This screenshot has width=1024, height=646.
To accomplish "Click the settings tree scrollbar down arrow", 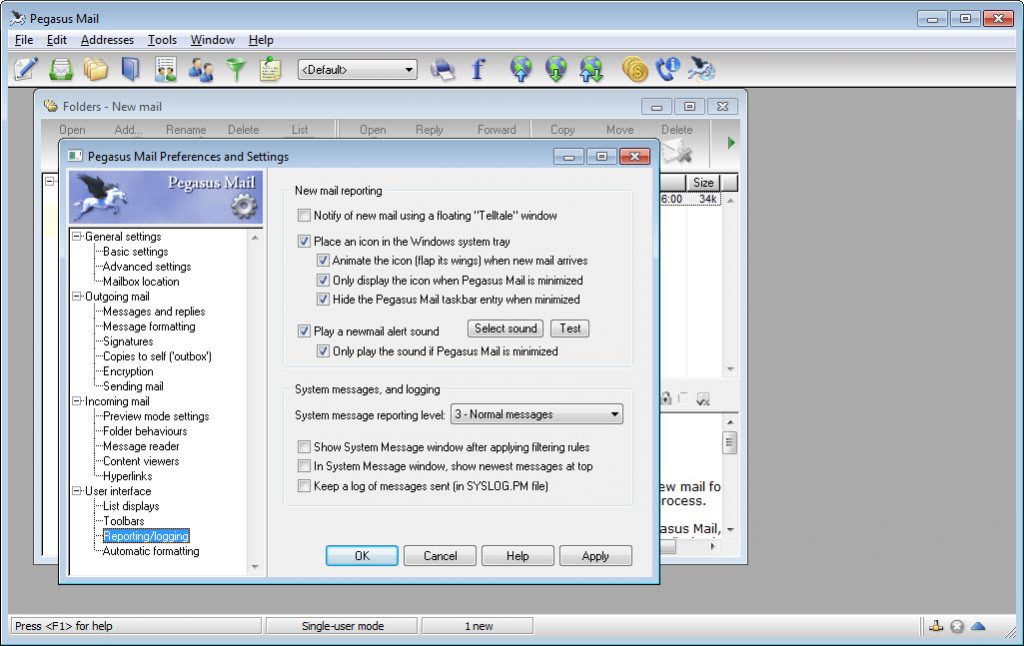I will click(255, 567).
